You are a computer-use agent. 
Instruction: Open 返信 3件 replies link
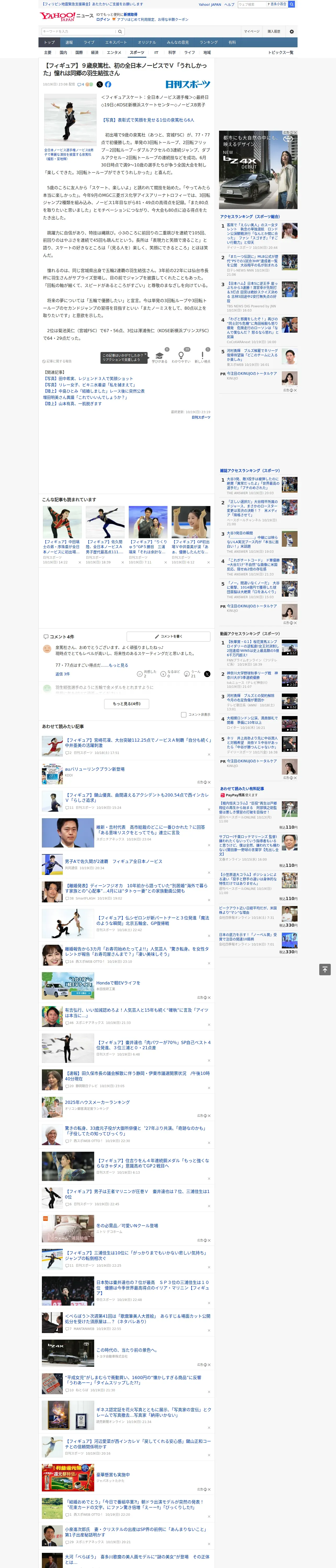[62, 674]
